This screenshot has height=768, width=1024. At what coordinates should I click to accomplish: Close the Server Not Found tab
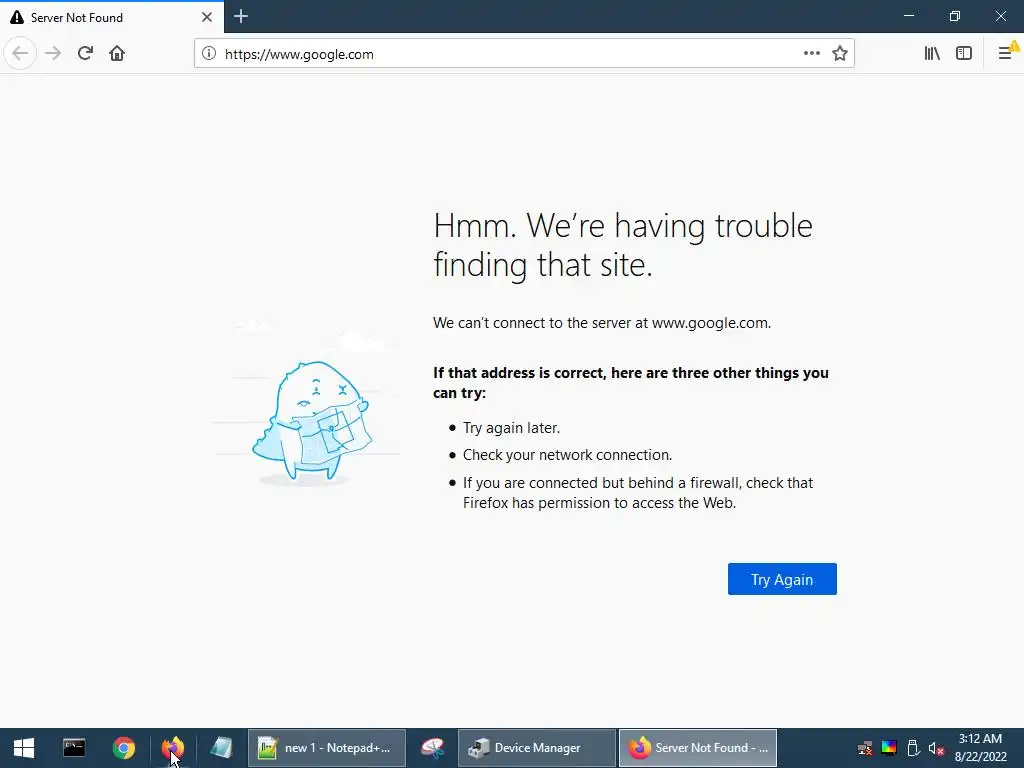click(x=206, y=17)
